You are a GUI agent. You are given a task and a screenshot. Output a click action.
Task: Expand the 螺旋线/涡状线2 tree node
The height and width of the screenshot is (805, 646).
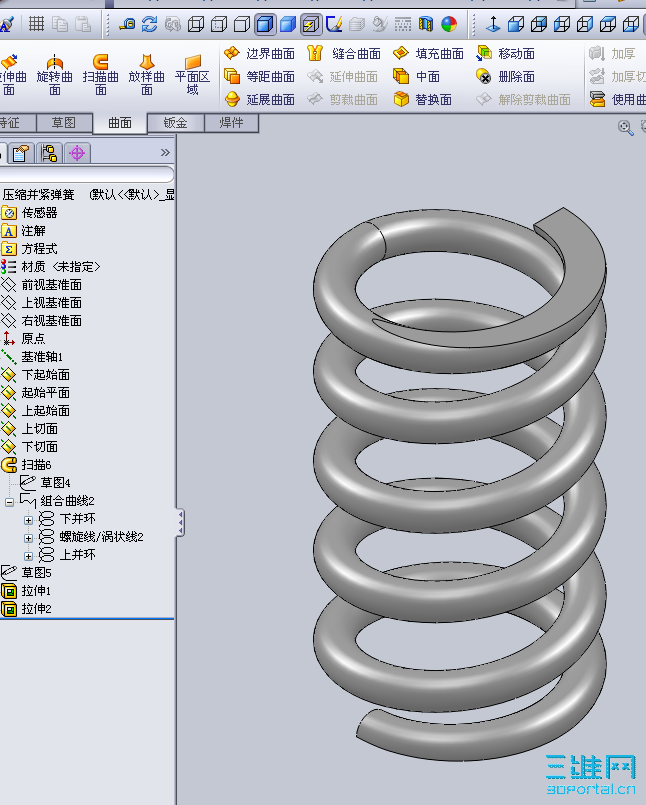(28, 538)
